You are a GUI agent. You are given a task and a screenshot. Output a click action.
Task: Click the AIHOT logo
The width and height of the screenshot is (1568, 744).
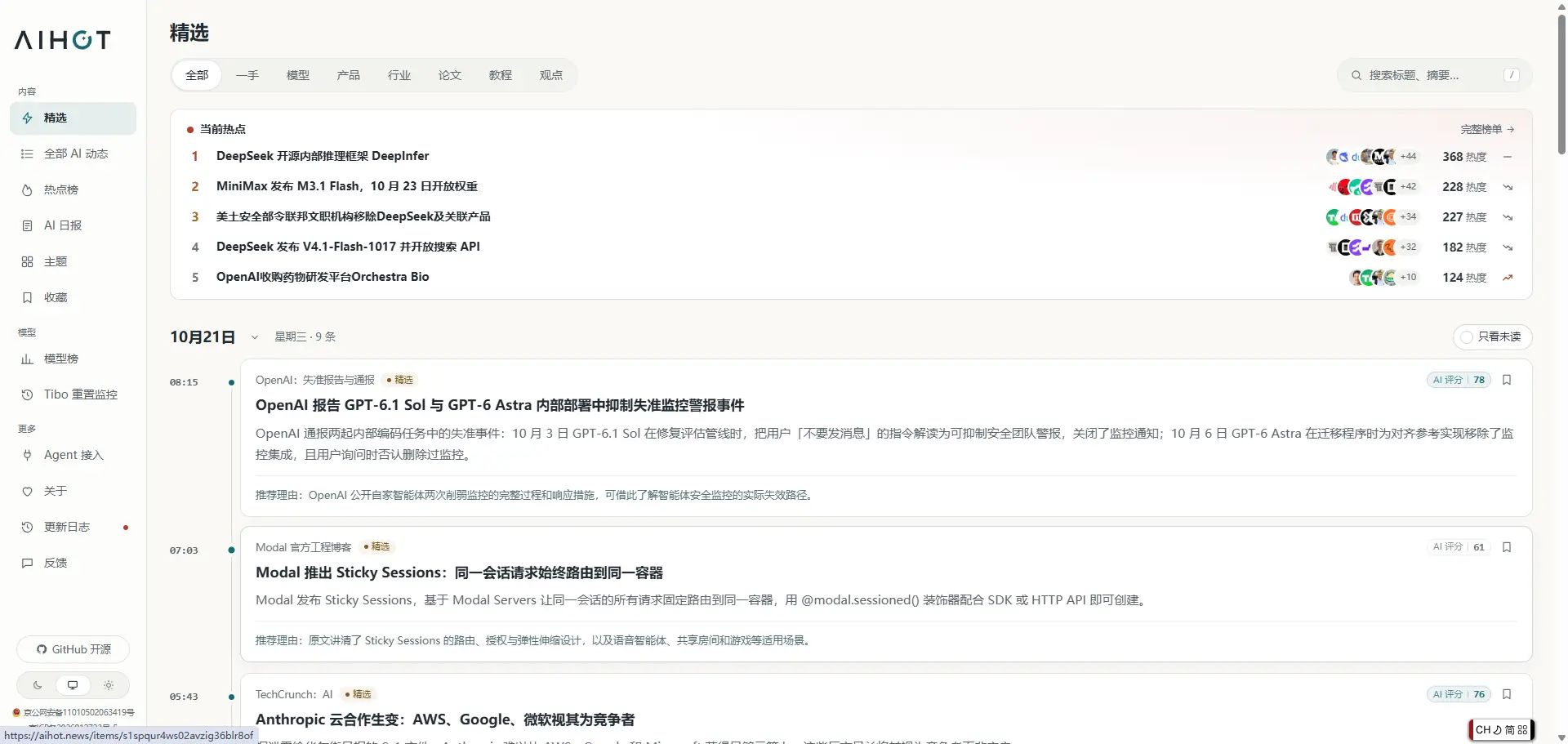[x=62, y=40]
